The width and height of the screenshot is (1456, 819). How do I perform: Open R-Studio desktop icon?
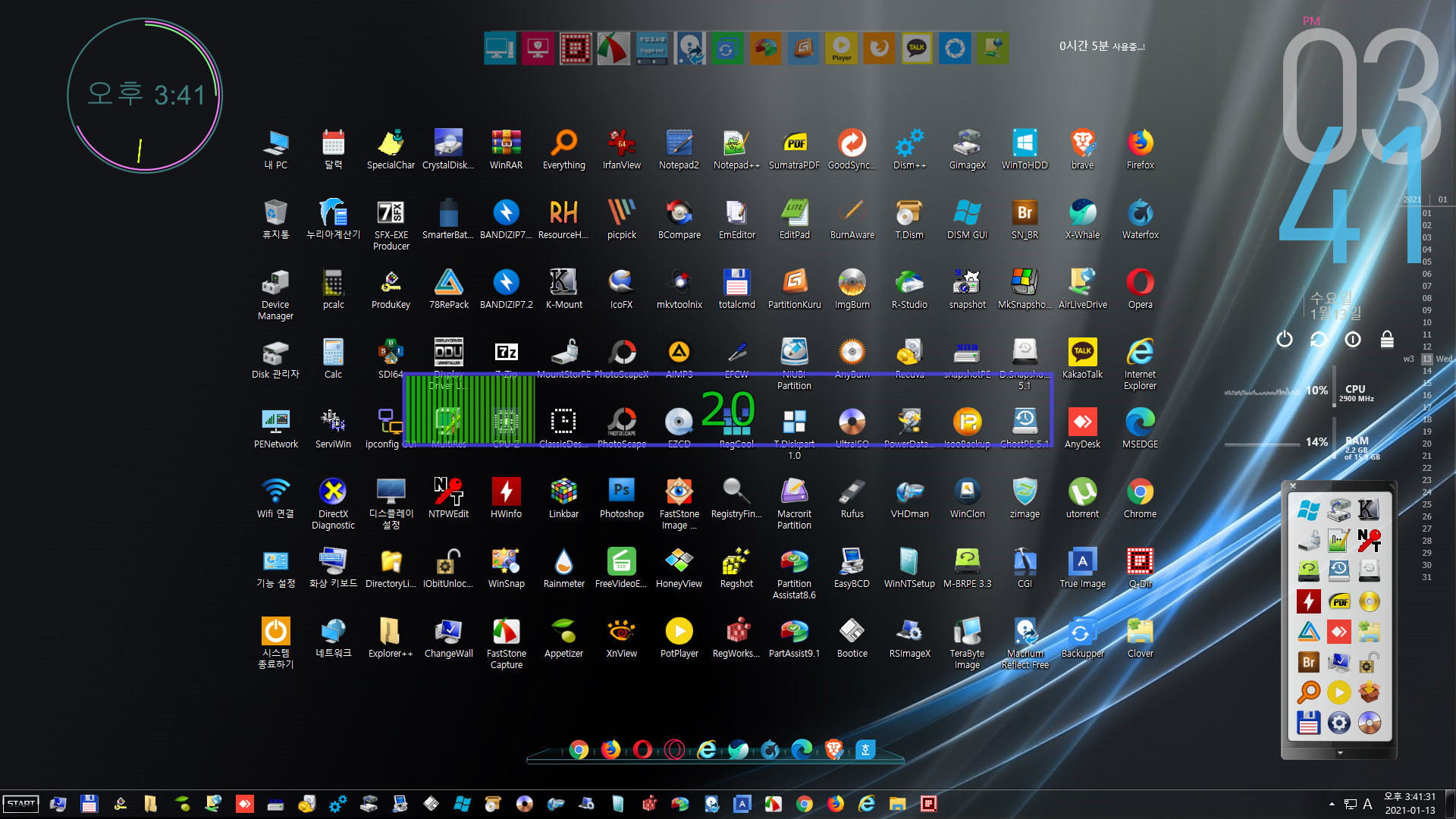click(909, 288)
